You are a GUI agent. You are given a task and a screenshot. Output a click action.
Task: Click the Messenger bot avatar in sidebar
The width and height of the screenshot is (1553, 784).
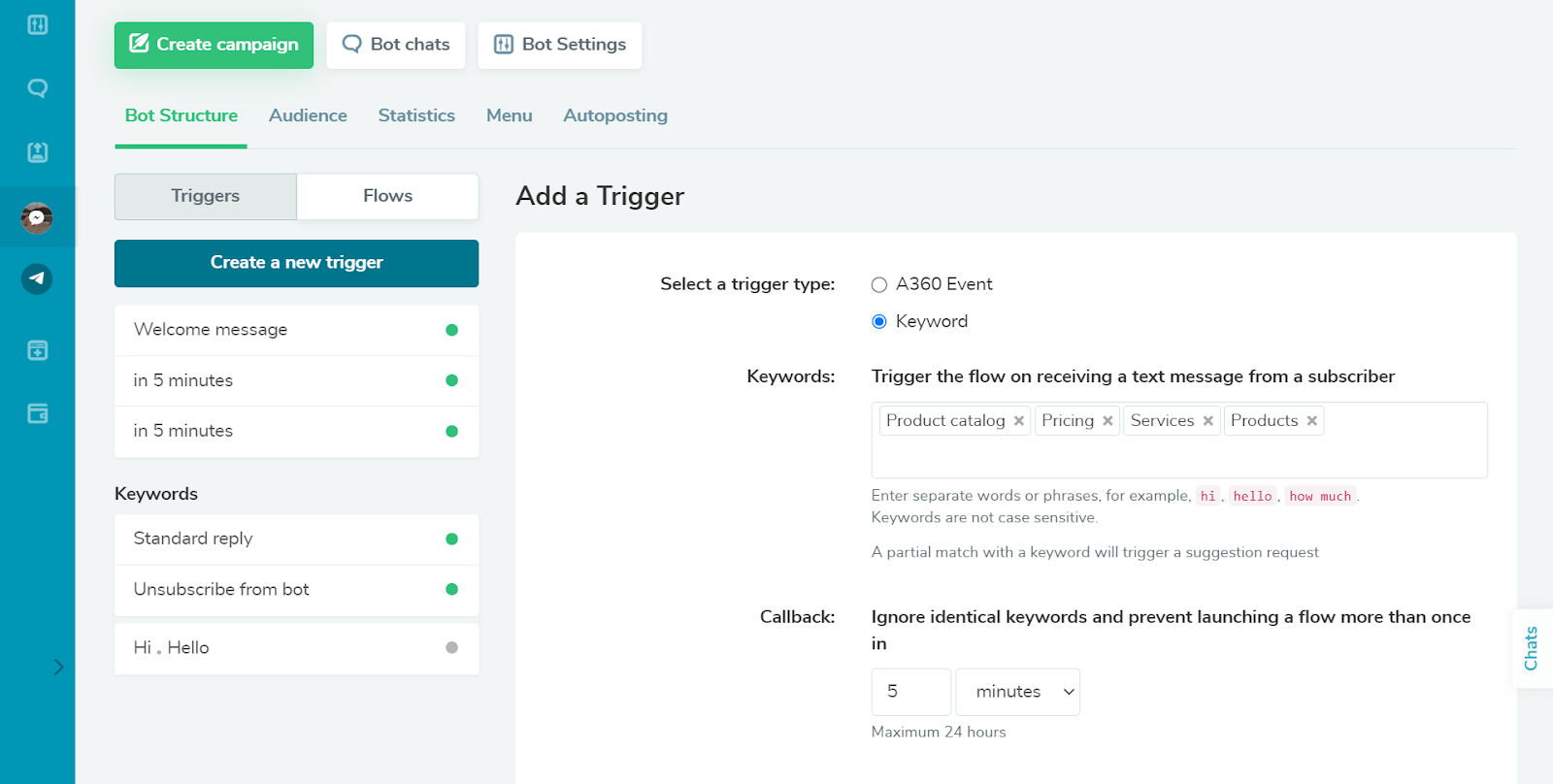coord(37,218)
